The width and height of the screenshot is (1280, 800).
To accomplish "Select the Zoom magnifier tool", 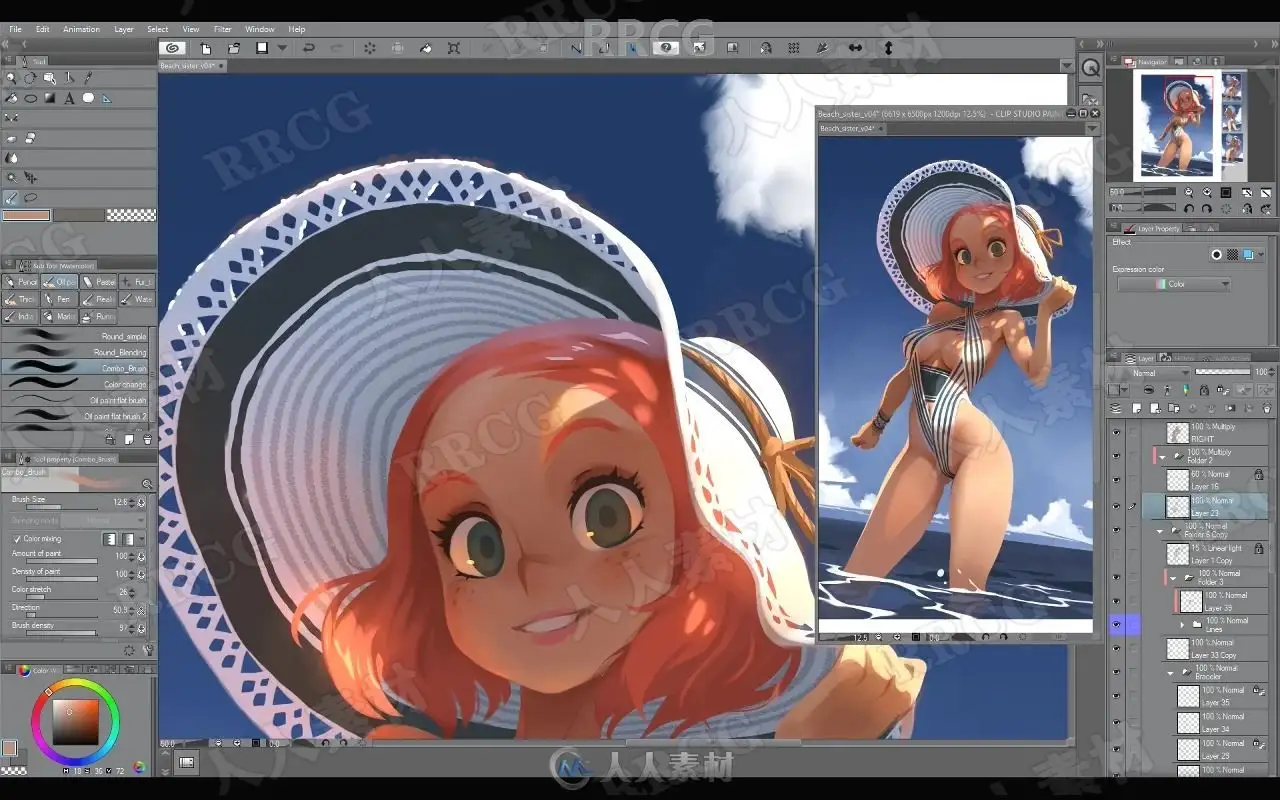I will point(11,78).
